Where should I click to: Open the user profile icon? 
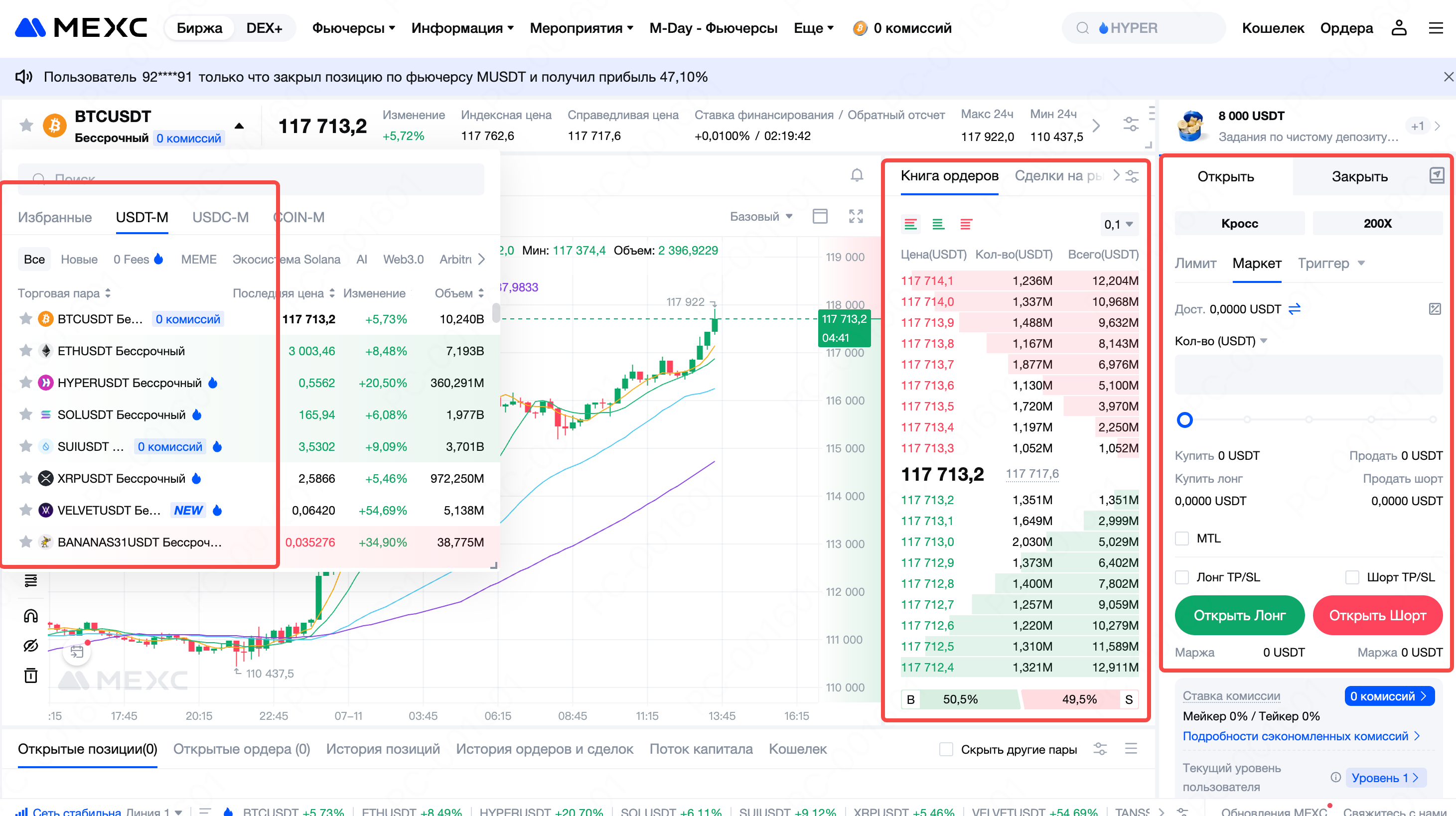(x=1398, y=28)
